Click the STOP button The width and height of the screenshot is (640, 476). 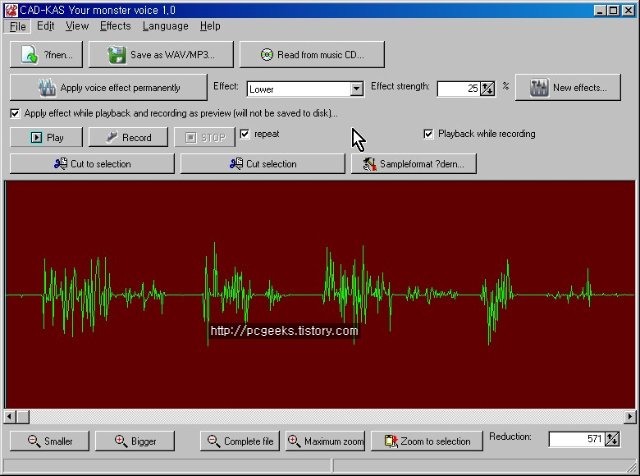[205, 138]
